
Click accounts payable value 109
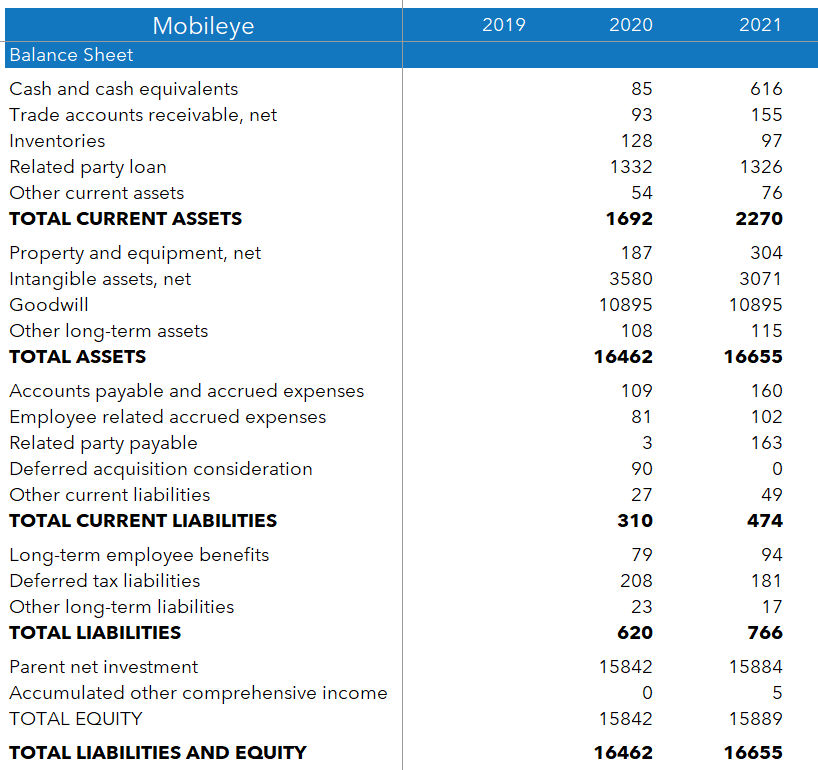click(x=636, y=391)
